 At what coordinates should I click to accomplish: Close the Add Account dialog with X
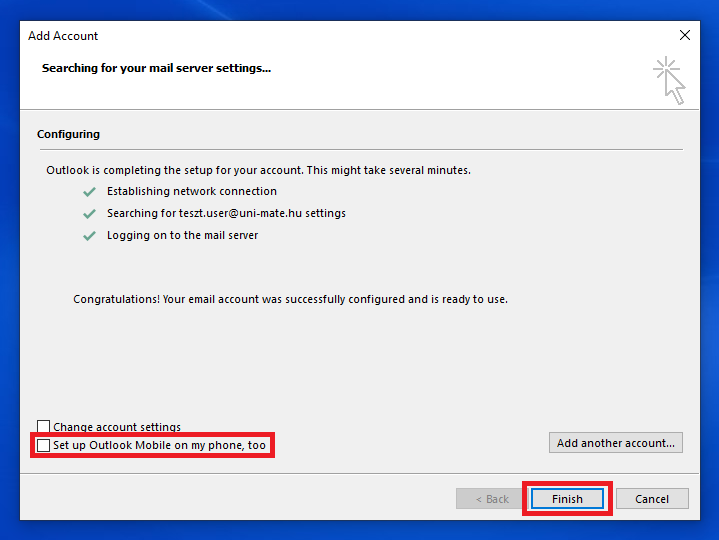[685, 35]
